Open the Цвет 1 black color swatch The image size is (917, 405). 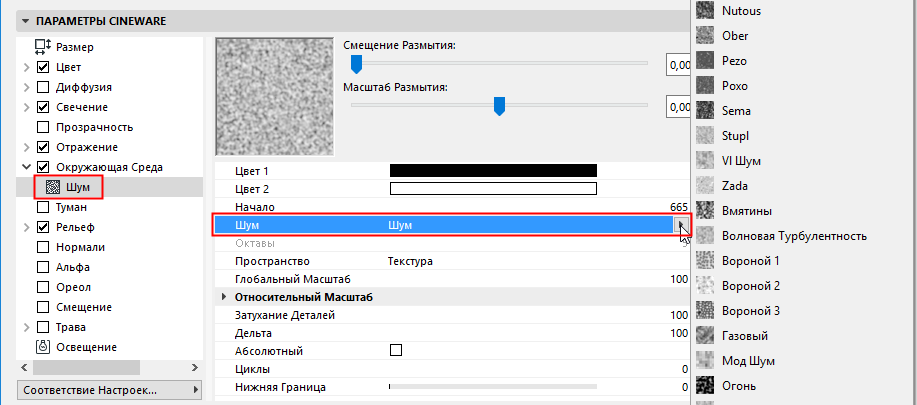point(492,171)
